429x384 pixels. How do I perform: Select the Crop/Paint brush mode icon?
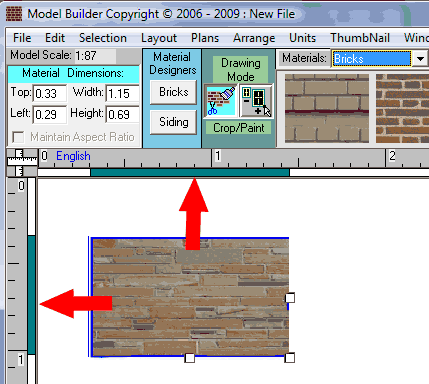click(221, 101)
